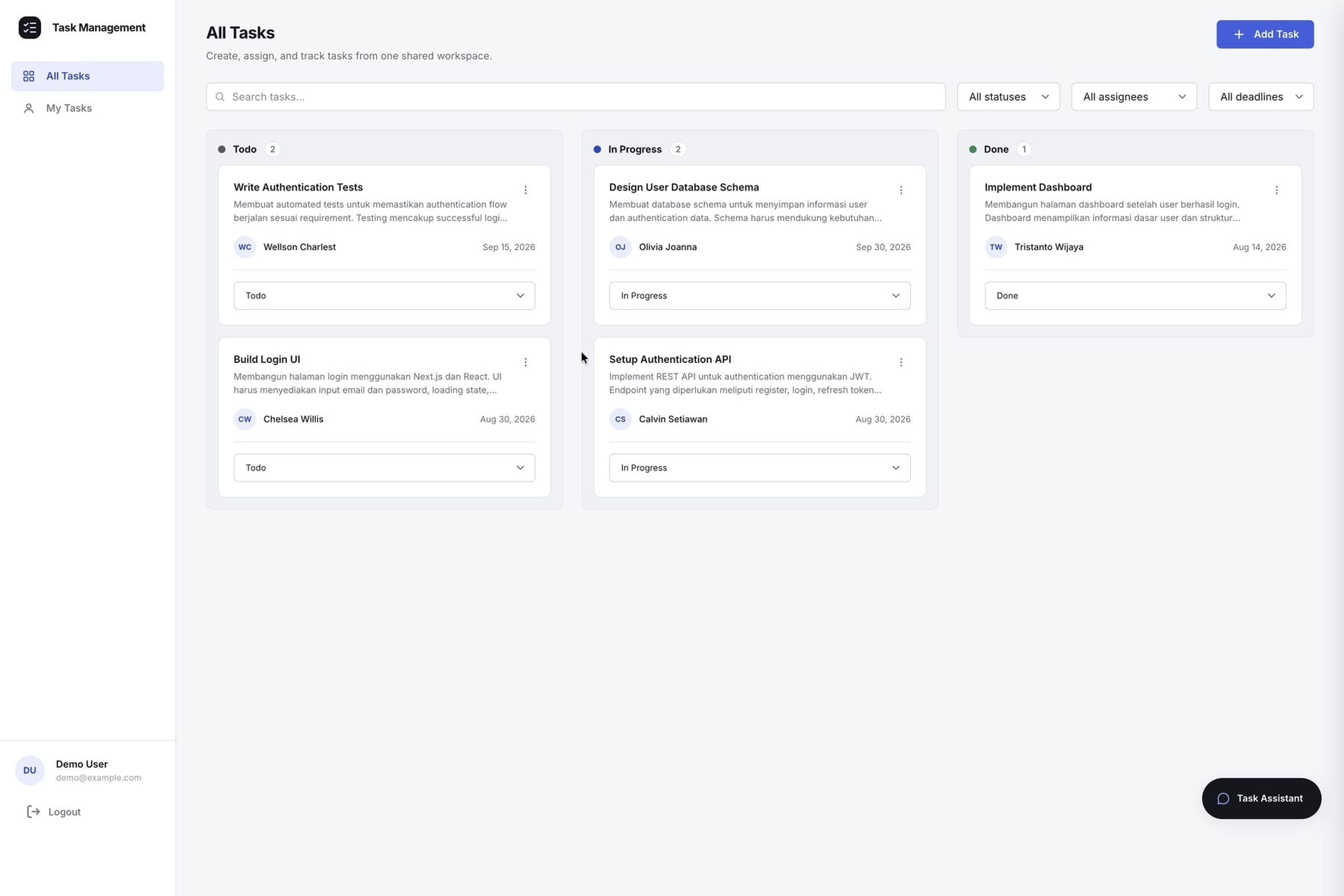Screen dimensions: 1344x896
Task: Click the magnifier icon in search bar
Action: tap(220, 96)
